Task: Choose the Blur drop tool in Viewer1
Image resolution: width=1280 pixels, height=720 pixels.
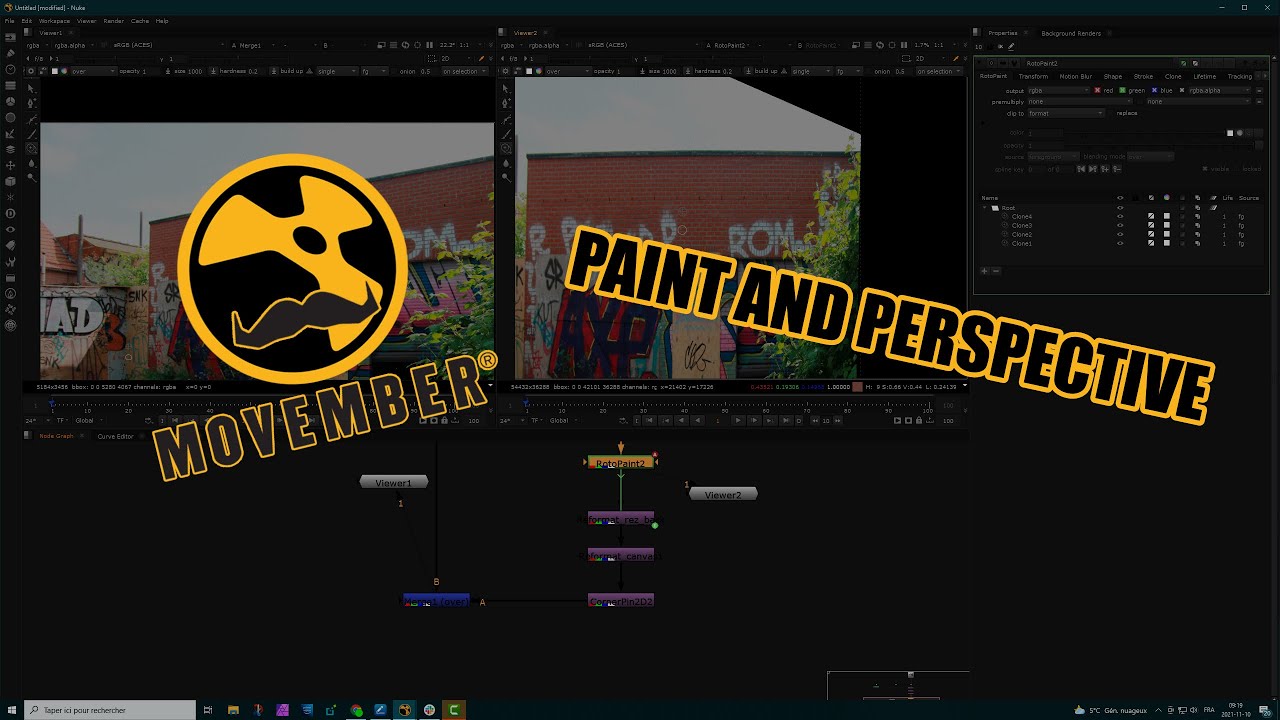Action: click(31, 163)
